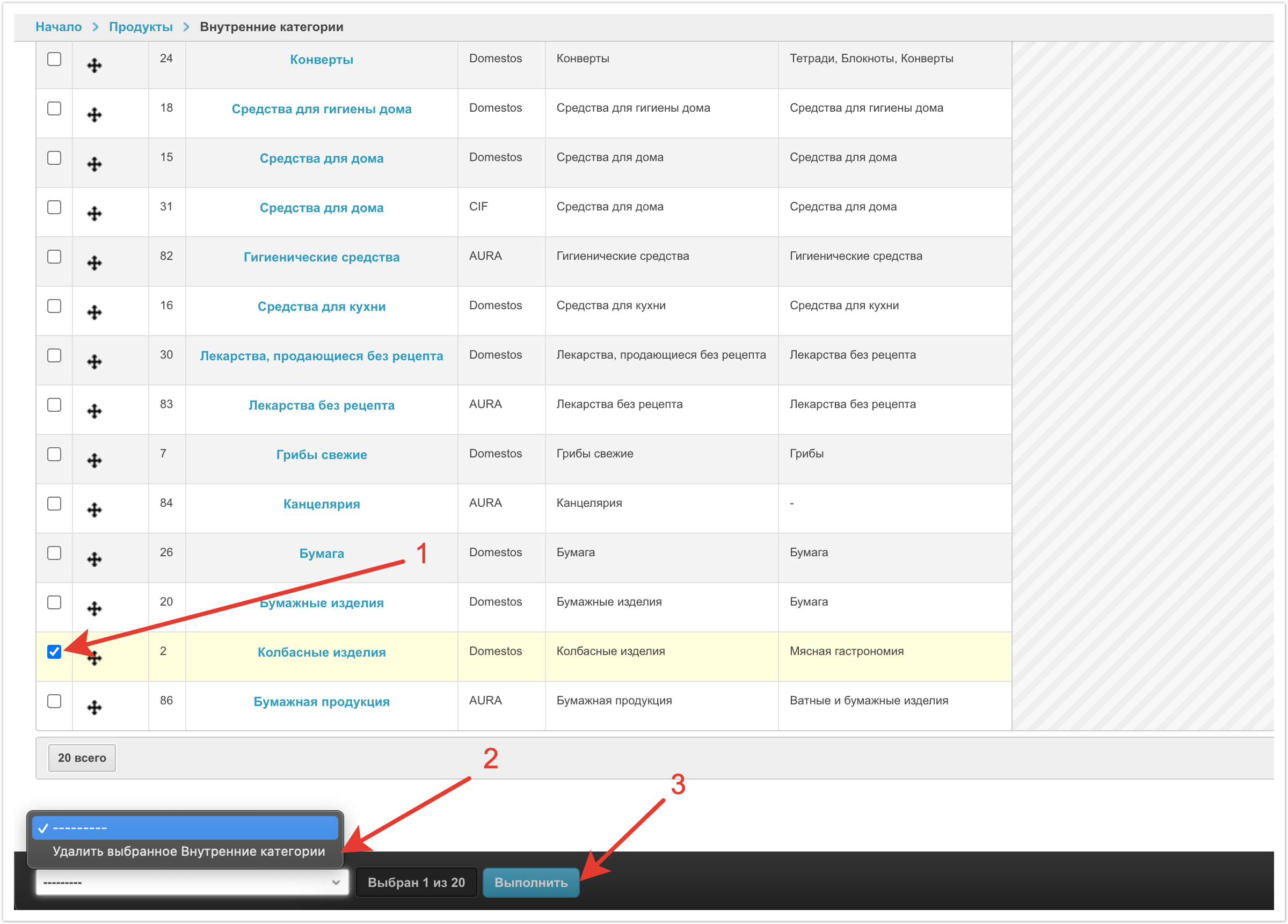Click drag handle for Средства для кухни
The width and height of the screenshot is (1288, 924).
point(94,312)
